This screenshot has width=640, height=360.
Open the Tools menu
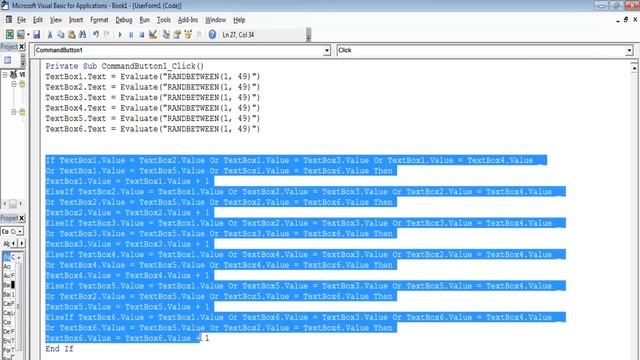tap(164, 20)
